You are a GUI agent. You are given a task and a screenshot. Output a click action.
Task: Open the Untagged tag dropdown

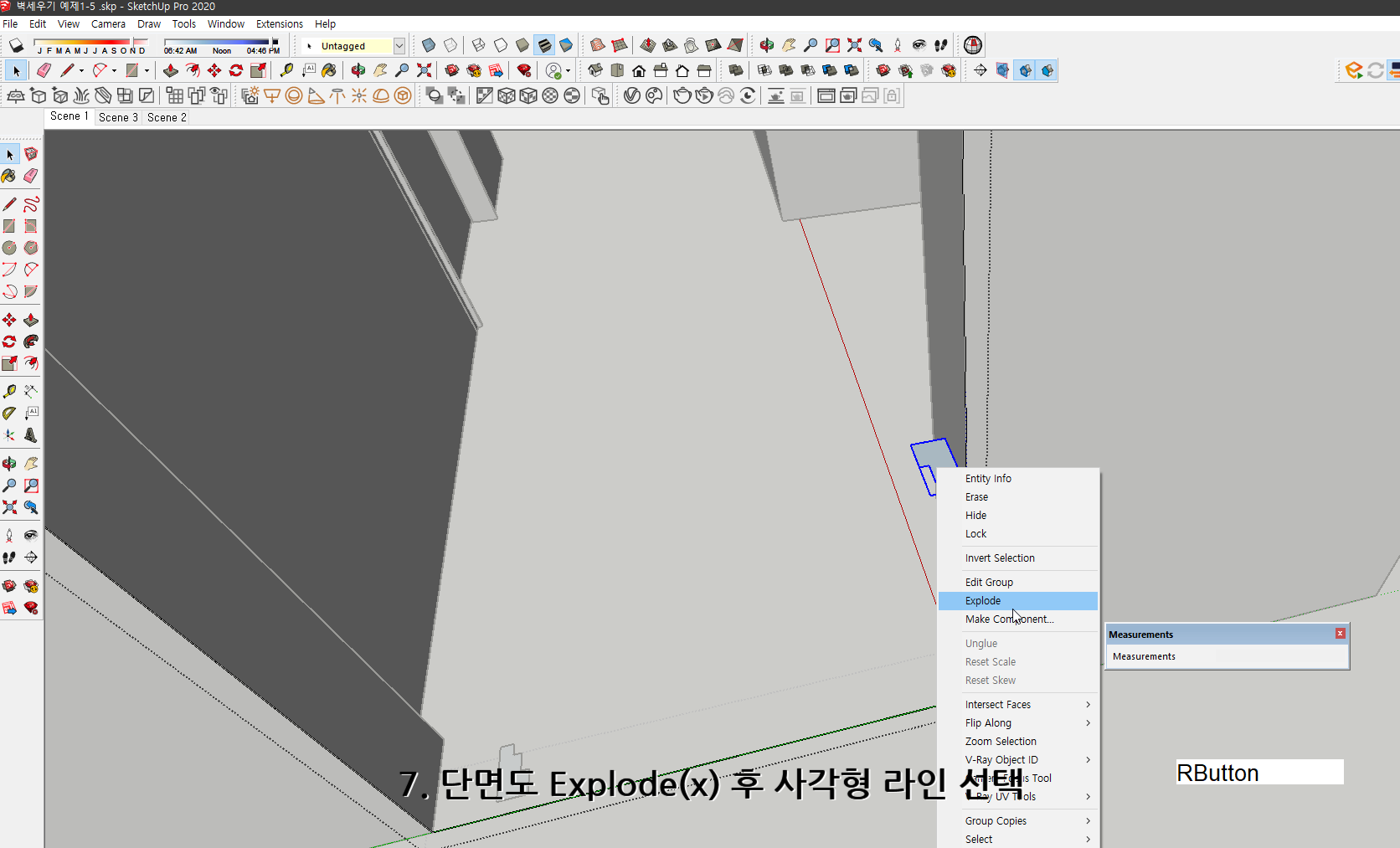tap(399, 46)
